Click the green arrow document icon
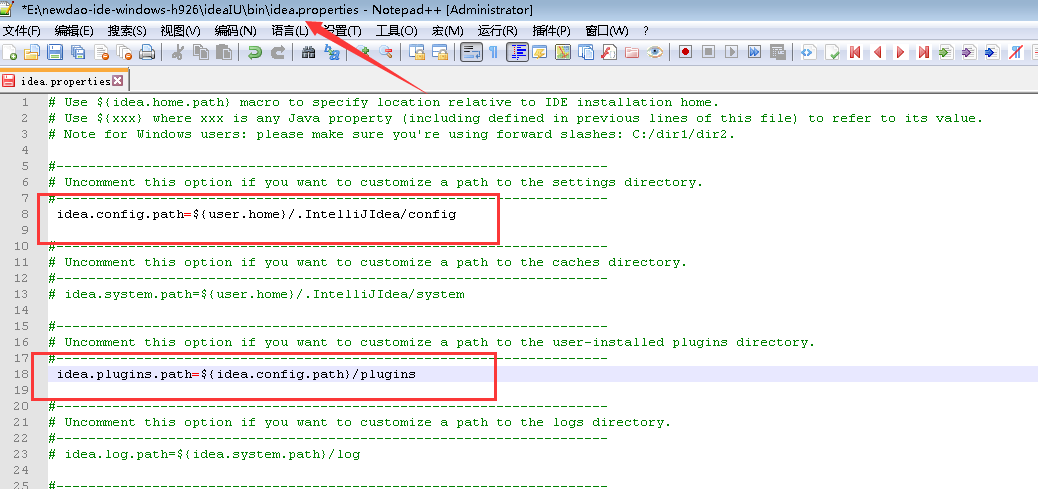This screenshot has width=1038, height=489. [x=946, y=52]
